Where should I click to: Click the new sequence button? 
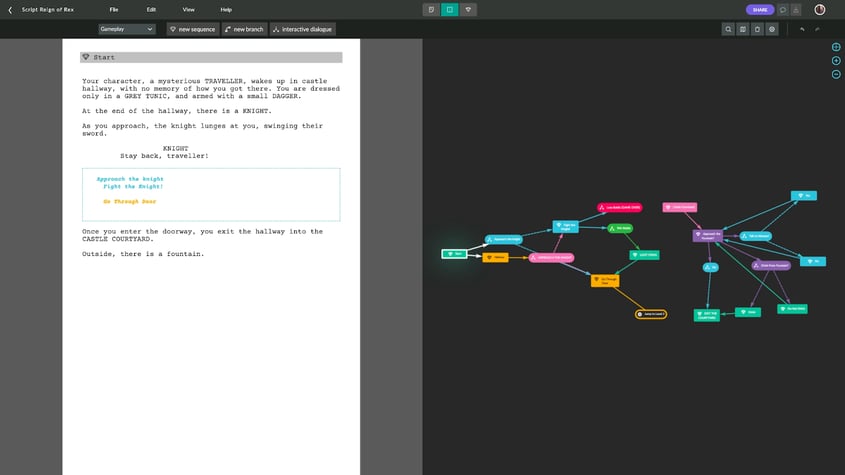[x=192, y=29]
